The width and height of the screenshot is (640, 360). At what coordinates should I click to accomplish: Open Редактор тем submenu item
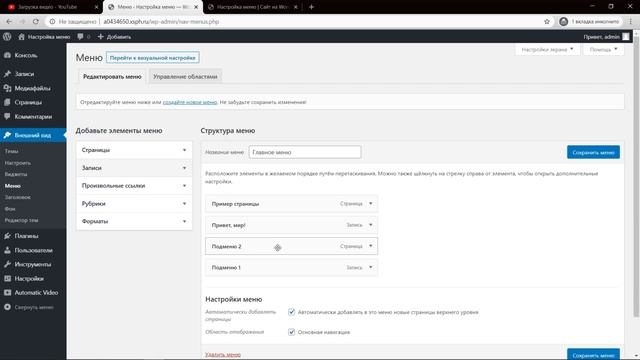(21, 220)
